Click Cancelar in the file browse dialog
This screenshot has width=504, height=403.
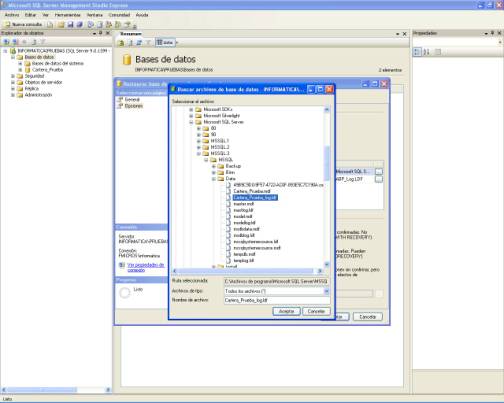[x=316, y=311]
